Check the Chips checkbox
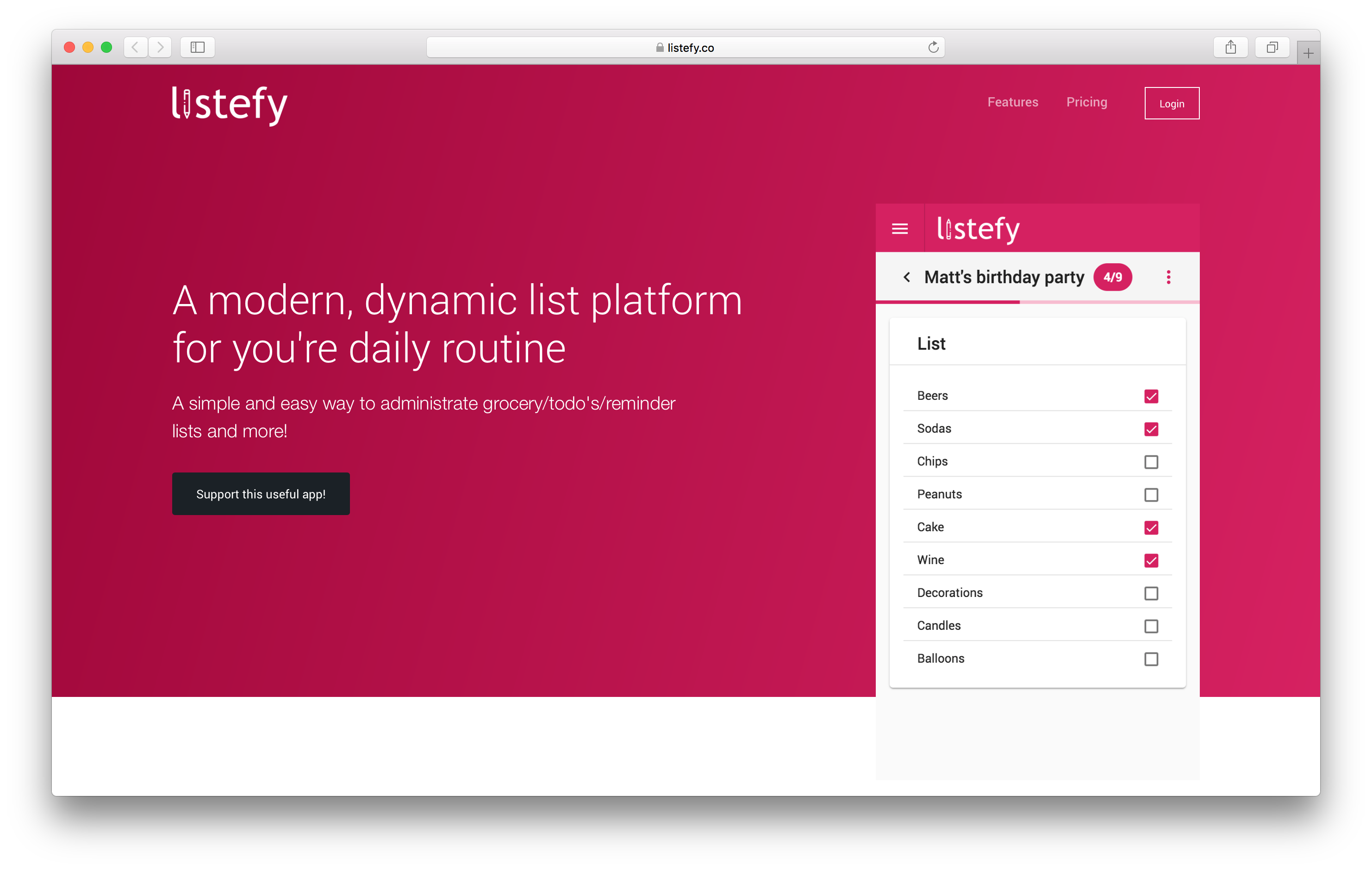The image size is (1372, 870). pos(1152,462)
